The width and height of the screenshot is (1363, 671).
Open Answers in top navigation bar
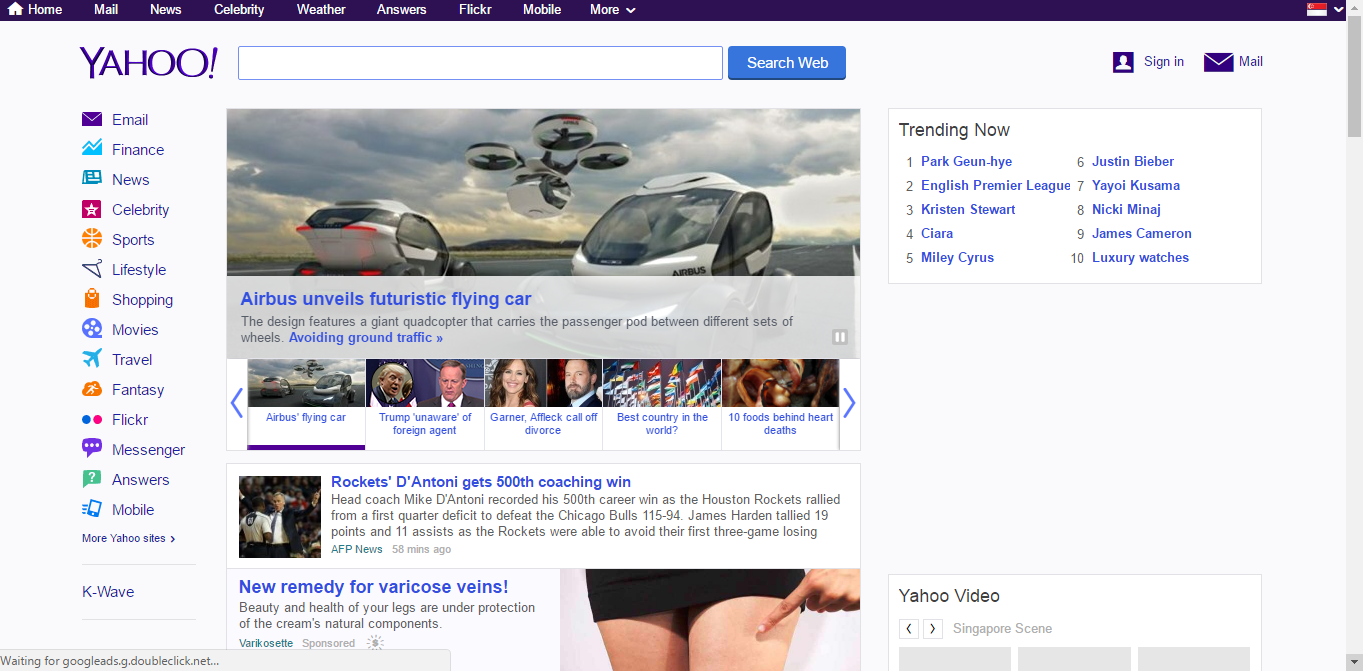402,9
